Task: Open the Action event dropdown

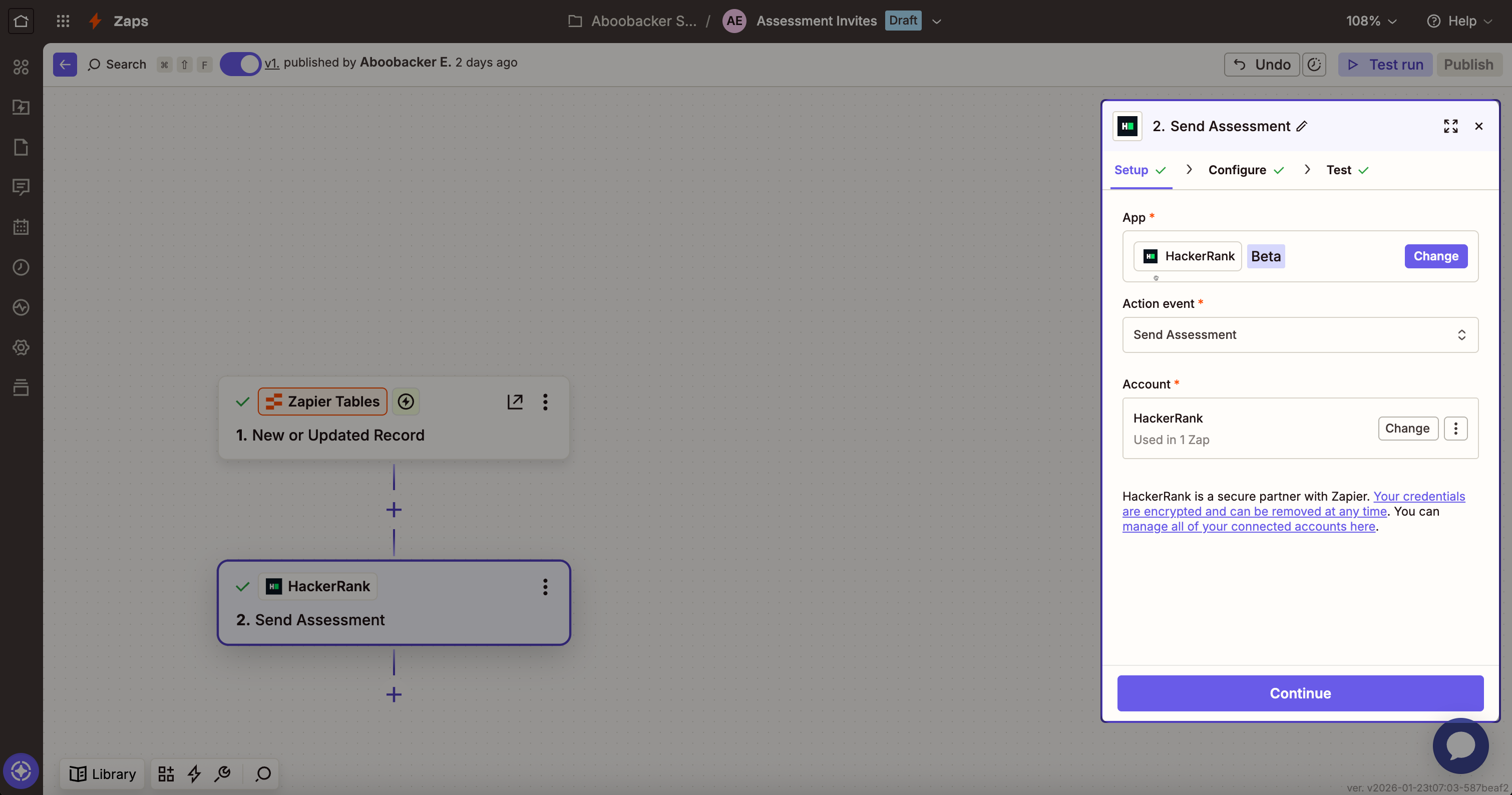Action: point(1300,334)
